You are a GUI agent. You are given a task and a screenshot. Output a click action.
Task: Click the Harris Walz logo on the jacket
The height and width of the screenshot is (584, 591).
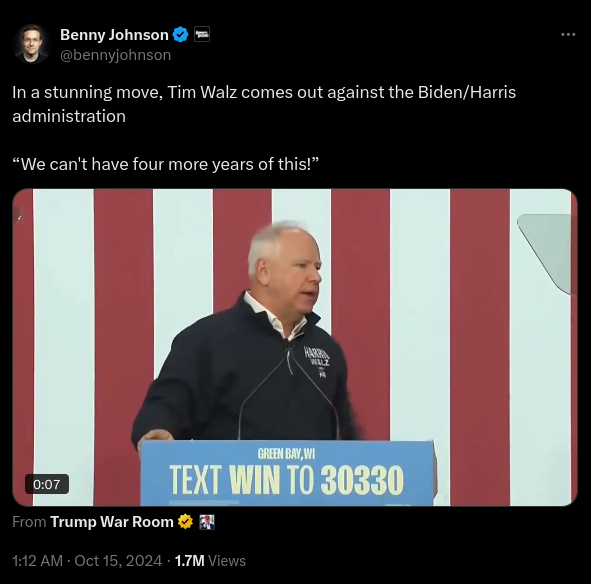click(317, 362)
